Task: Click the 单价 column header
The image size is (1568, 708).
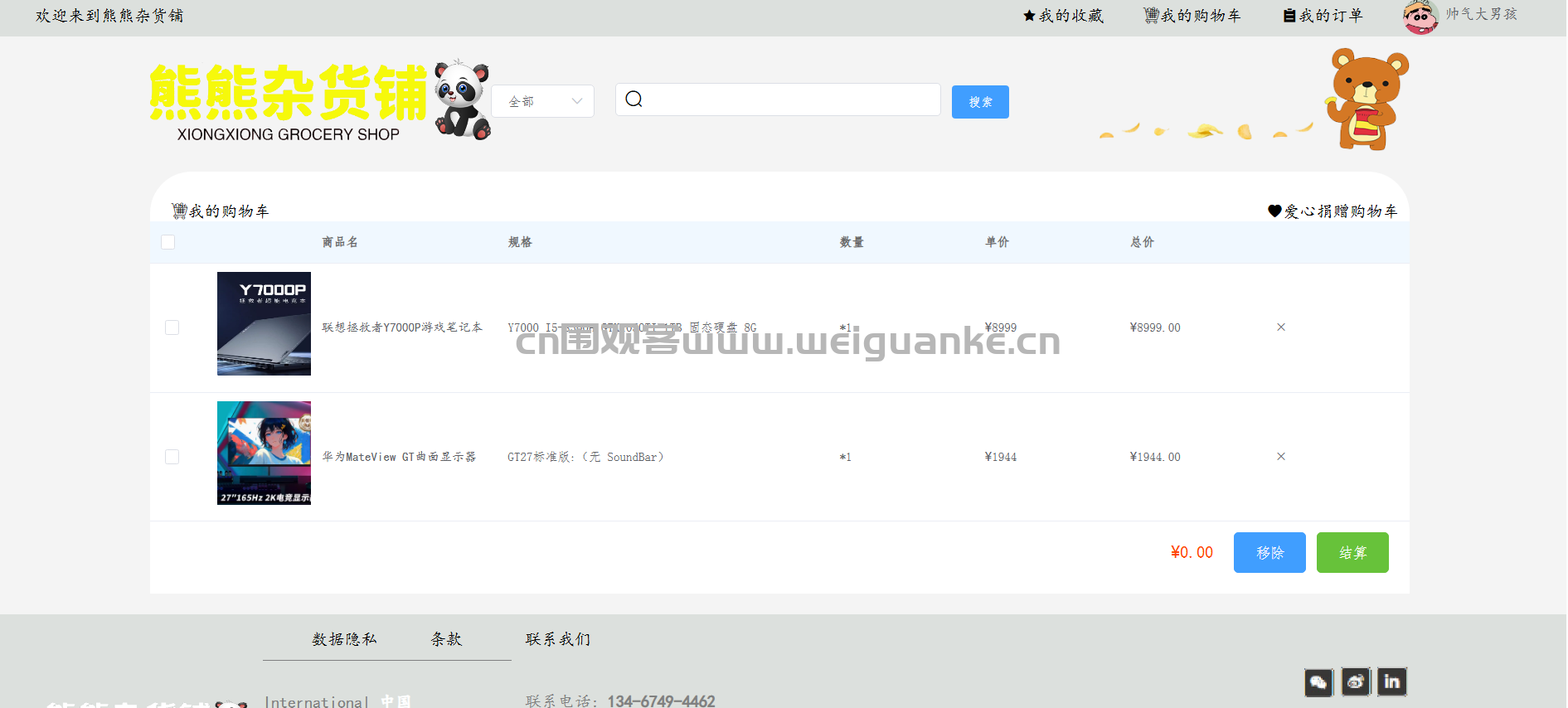Action: point(997,242)
